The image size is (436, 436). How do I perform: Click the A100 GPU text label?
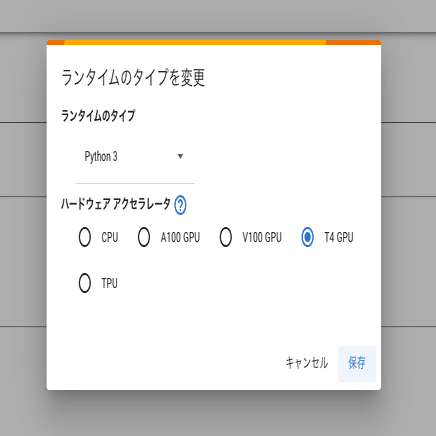point(180,237)
